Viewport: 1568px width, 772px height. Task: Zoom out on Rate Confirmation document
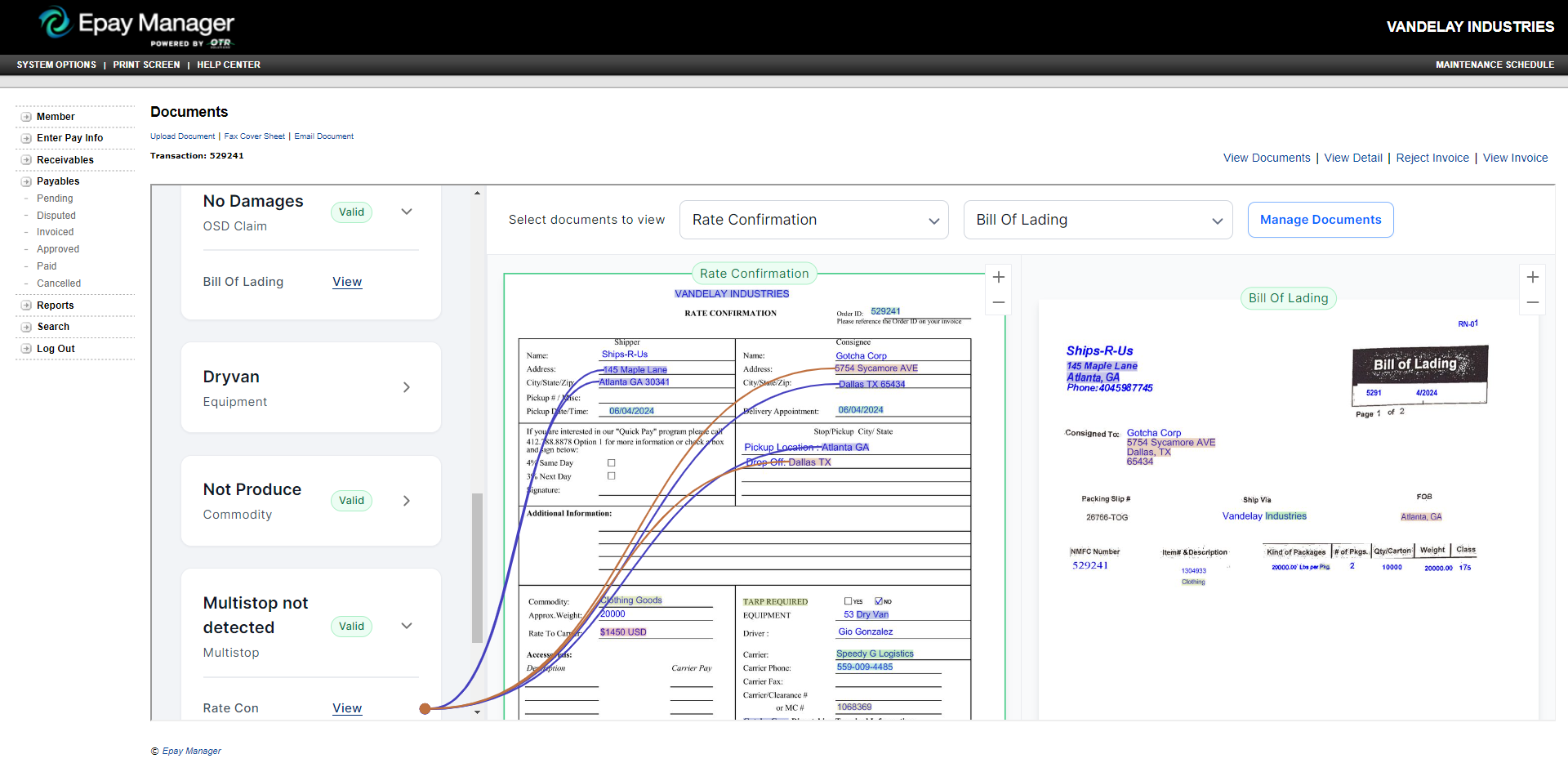click(x=998, y=302)
